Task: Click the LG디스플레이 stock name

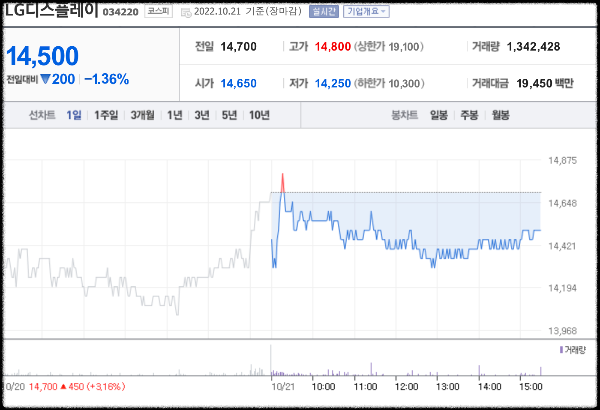Action: click(51, 9)
